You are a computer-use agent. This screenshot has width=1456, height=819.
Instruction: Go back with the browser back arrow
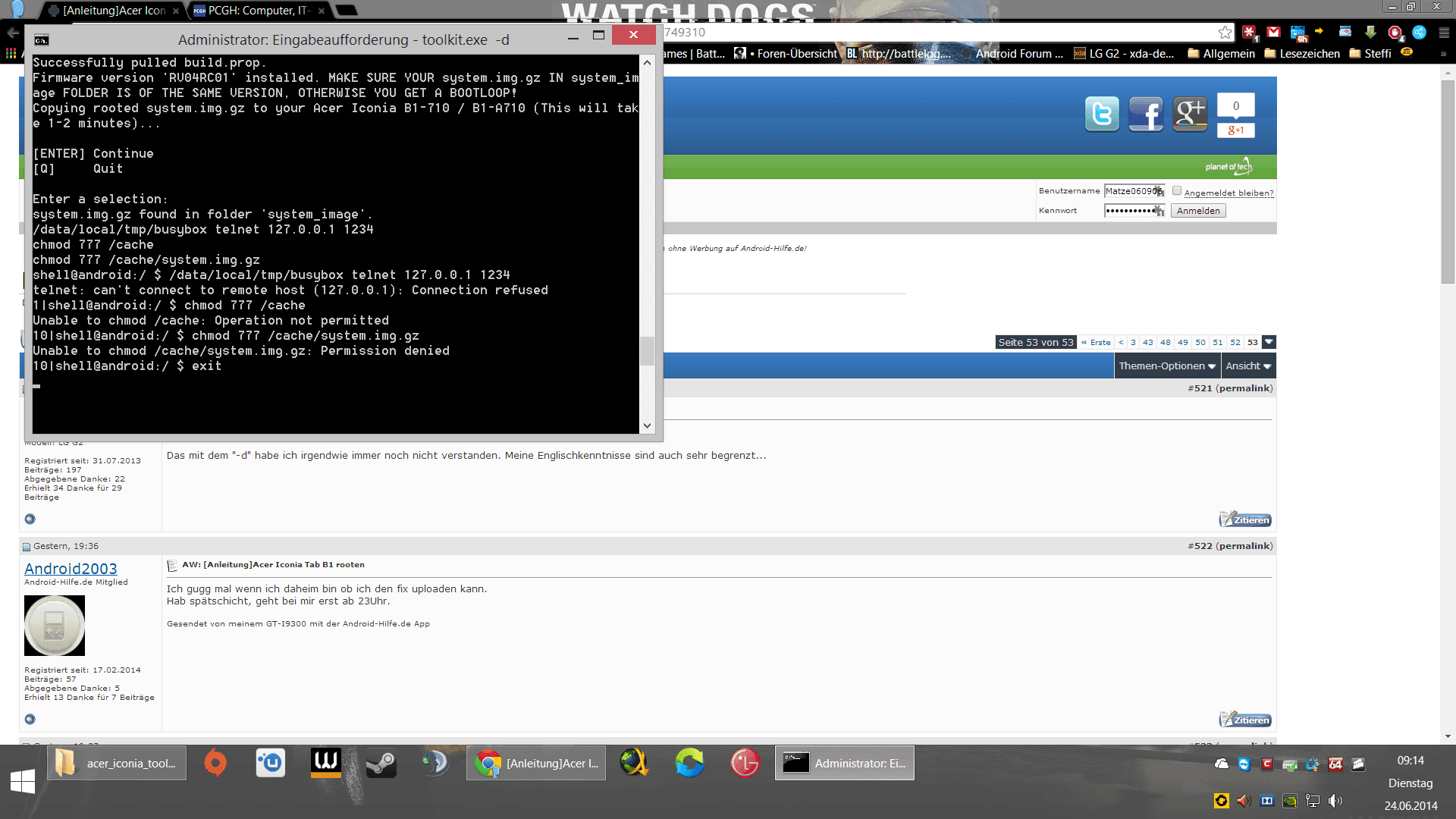pyautogui.click(x=13, y=33)
